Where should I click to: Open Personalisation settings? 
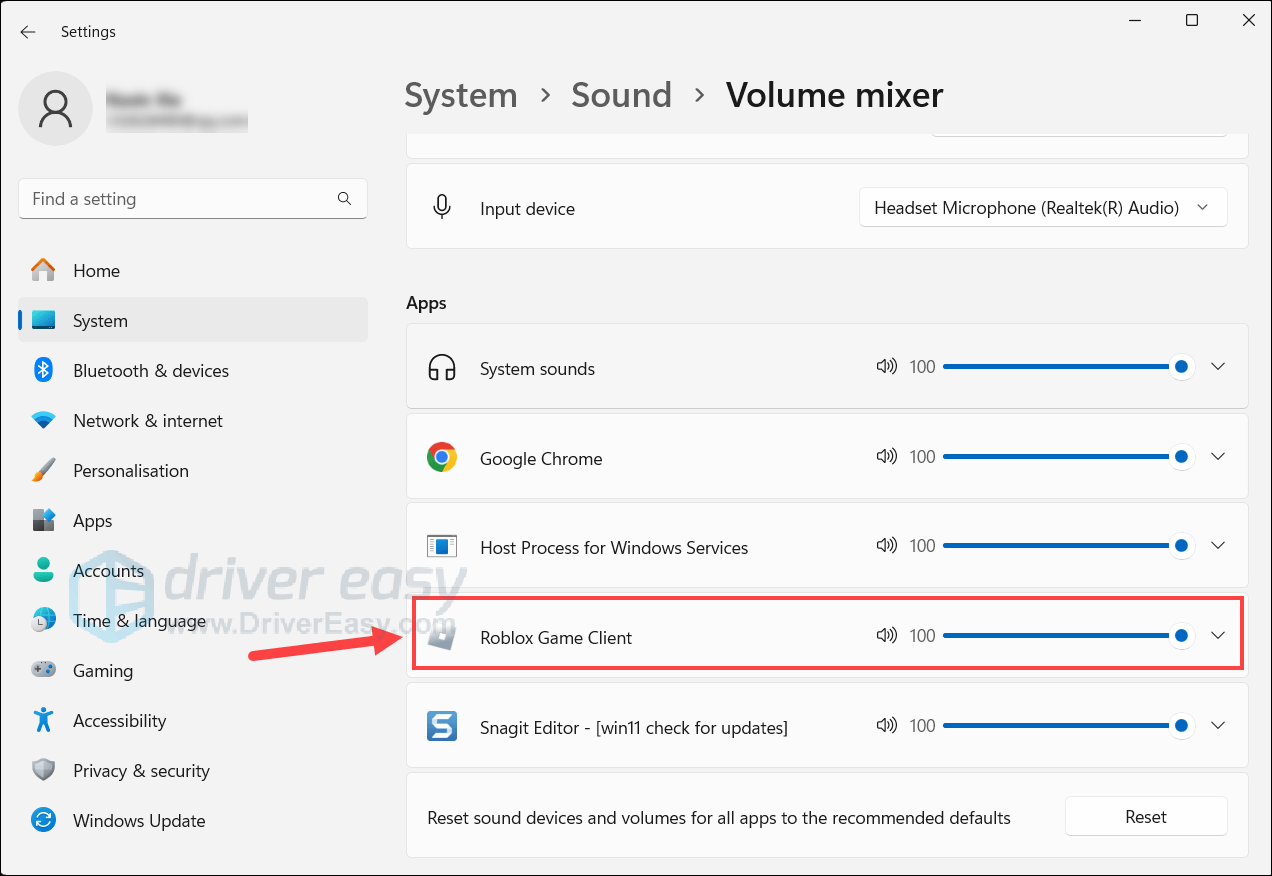click(193, 470)
